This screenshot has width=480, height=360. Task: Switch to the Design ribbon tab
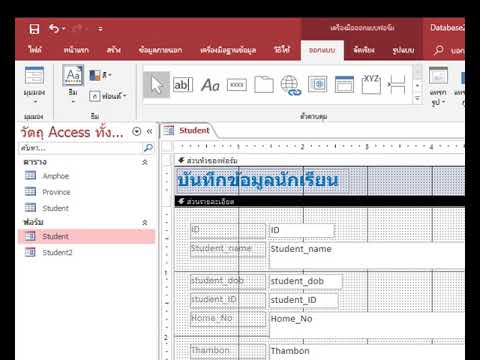point(322,50)
